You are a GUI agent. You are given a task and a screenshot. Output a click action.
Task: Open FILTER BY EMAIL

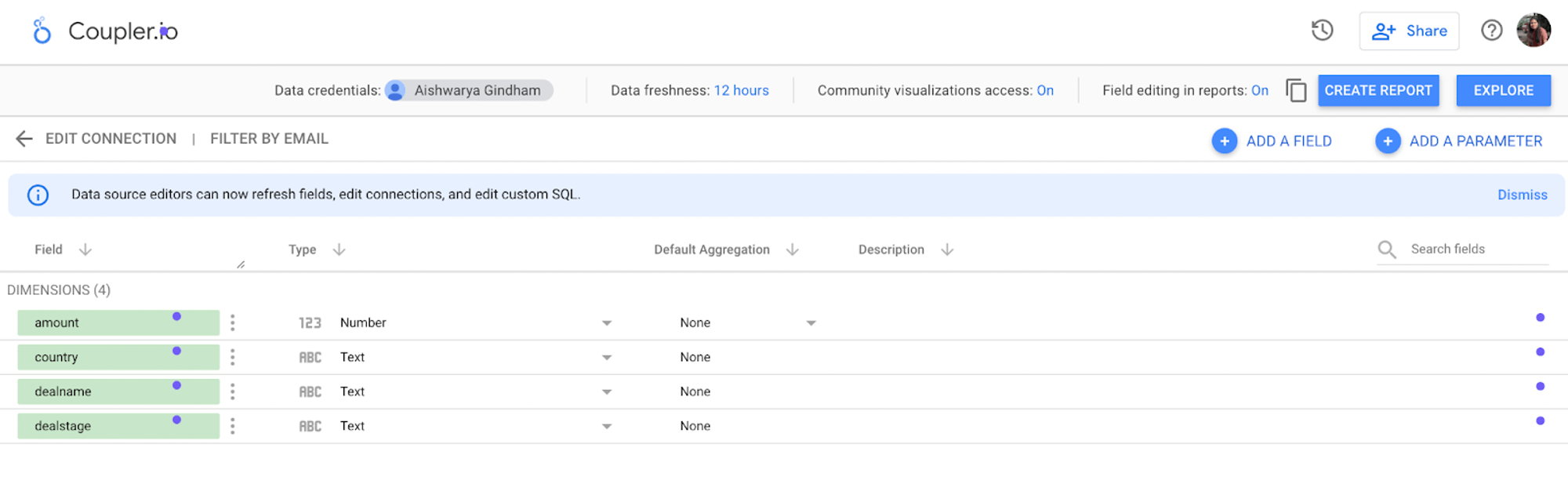click(x=269, y=139)
